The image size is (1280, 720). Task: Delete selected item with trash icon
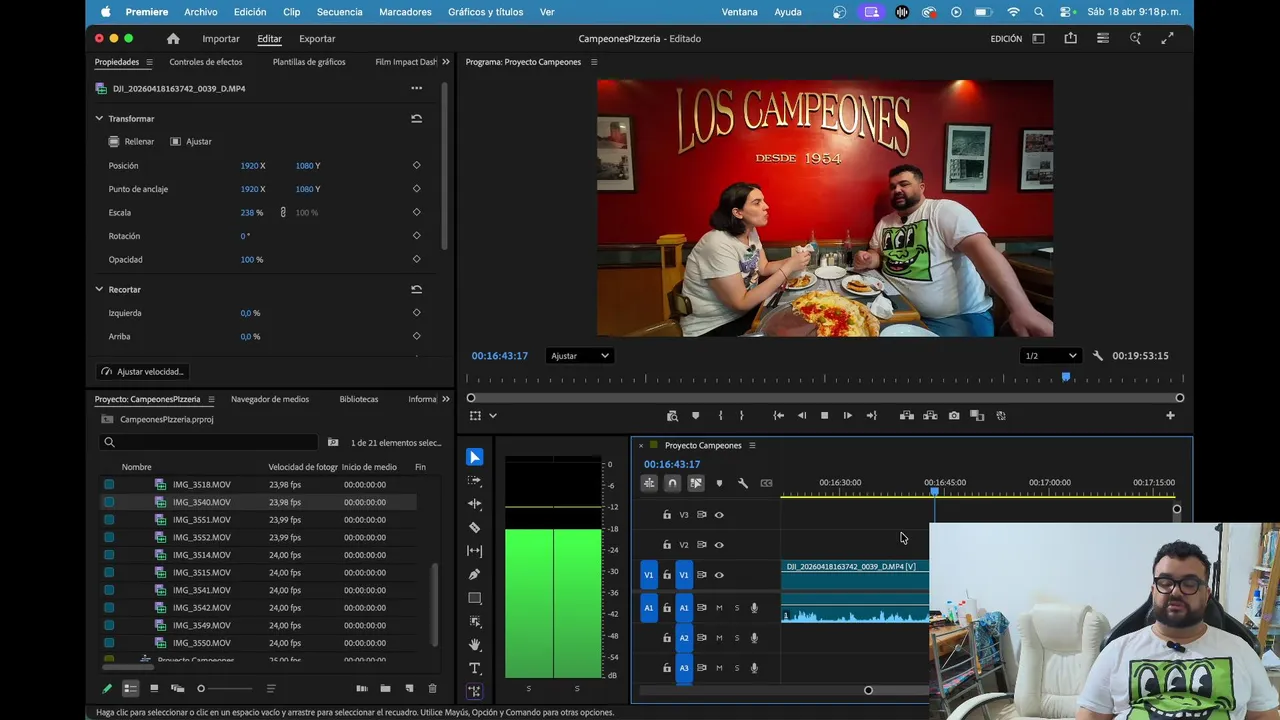coord(432,689)
